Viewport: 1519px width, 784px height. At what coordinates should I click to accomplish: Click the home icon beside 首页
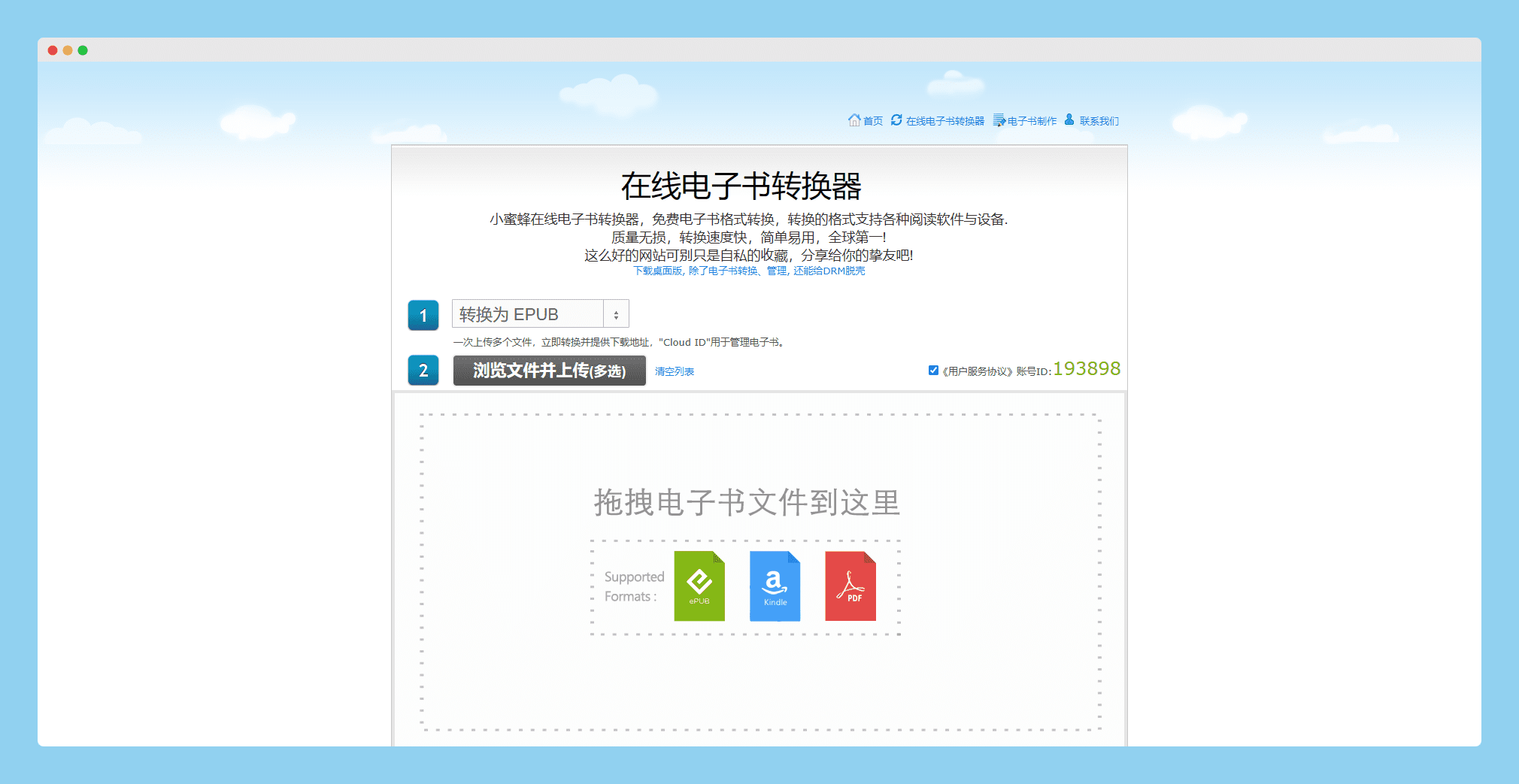coord(855,120)
